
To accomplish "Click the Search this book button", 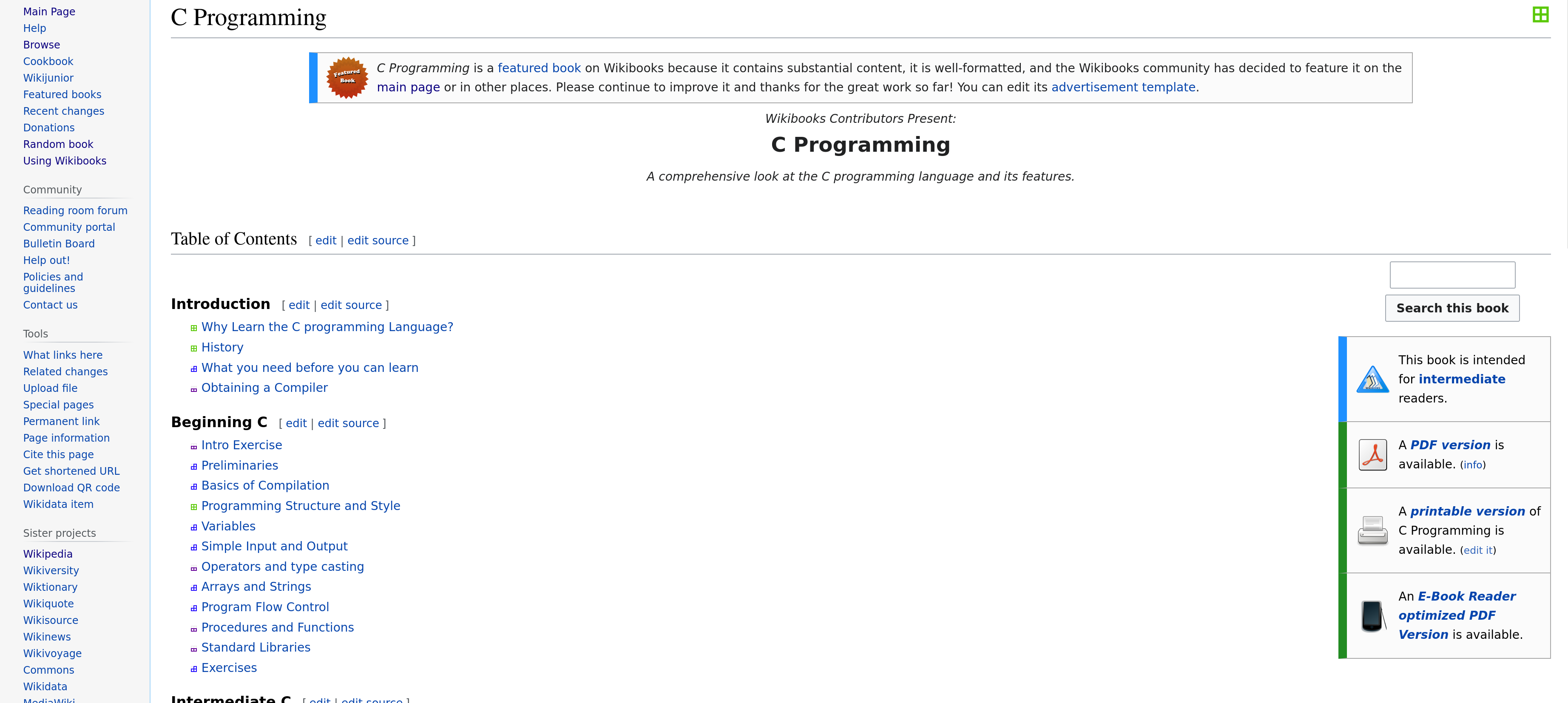I will coord(1452,308).
